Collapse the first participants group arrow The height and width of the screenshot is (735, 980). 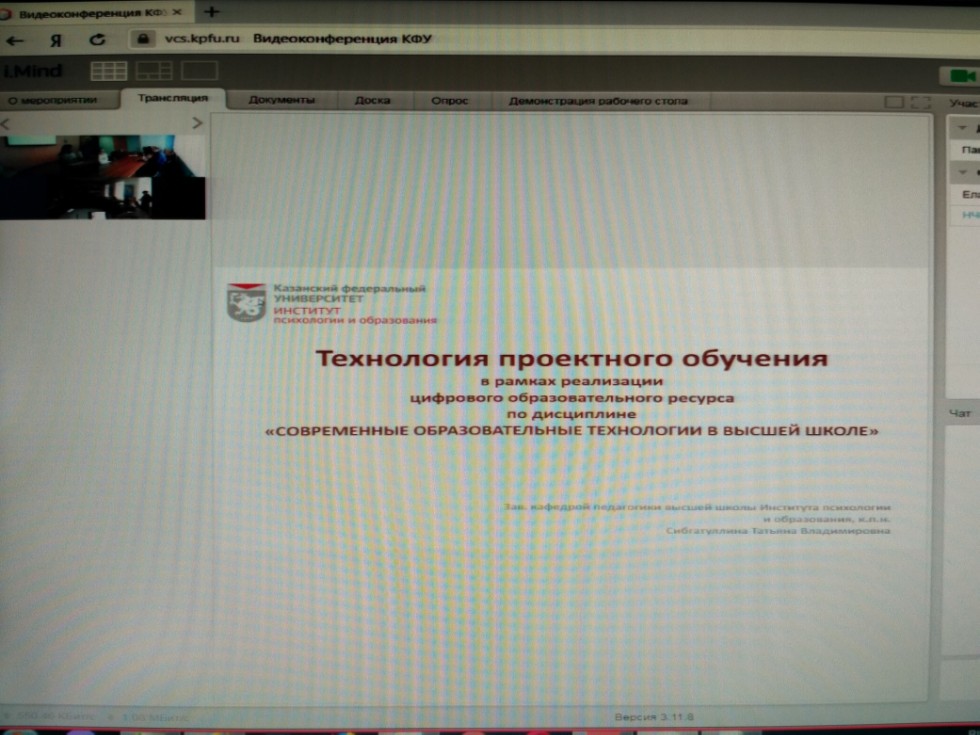(x=962, y=129)
